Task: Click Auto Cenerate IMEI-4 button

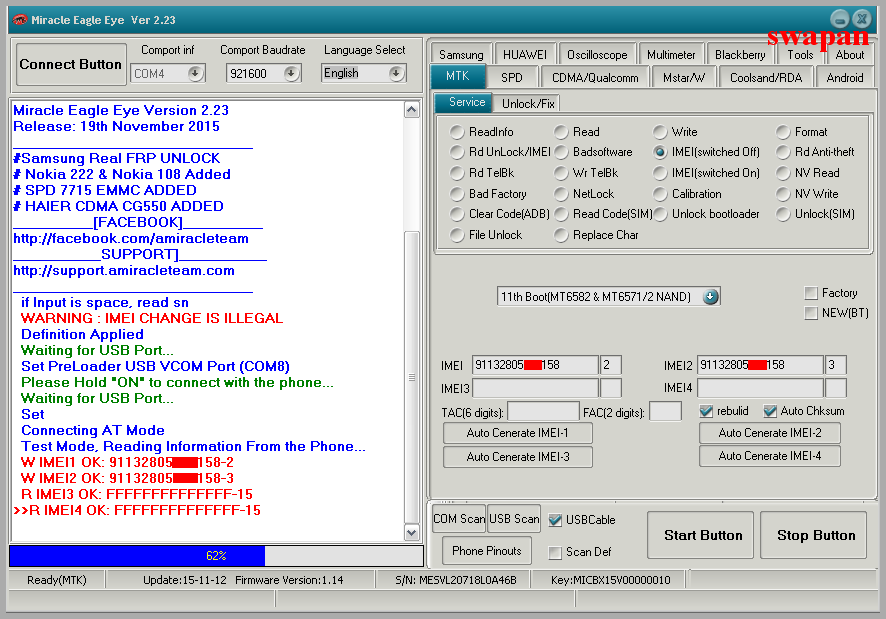Action: (770, 456)
